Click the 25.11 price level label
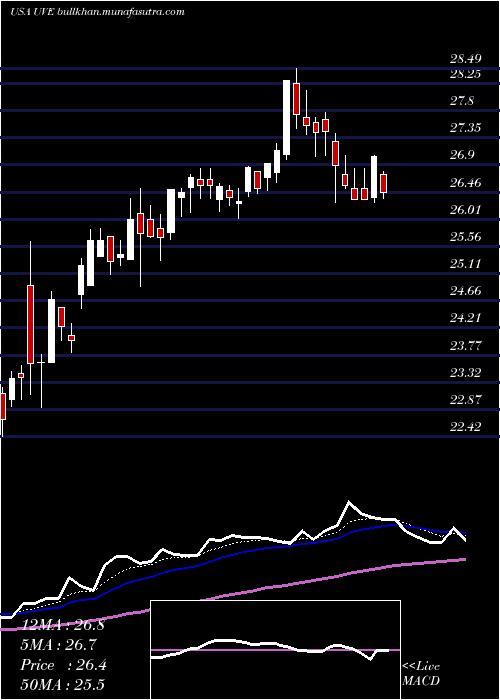Screen dimensions: 500x700 465,264
